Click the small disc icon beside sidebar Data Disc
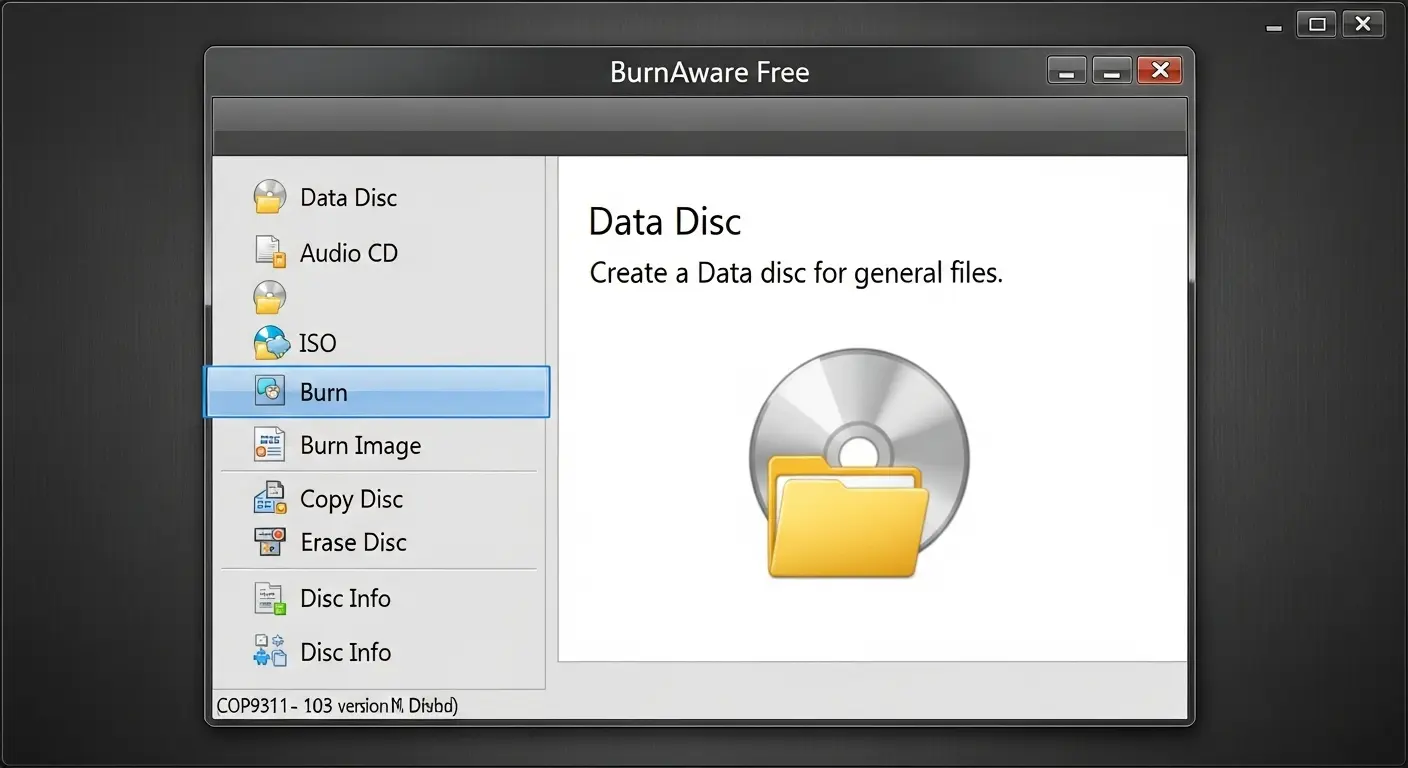The height and width of the screenshot is (768, 1408). (x=270, y=197)
